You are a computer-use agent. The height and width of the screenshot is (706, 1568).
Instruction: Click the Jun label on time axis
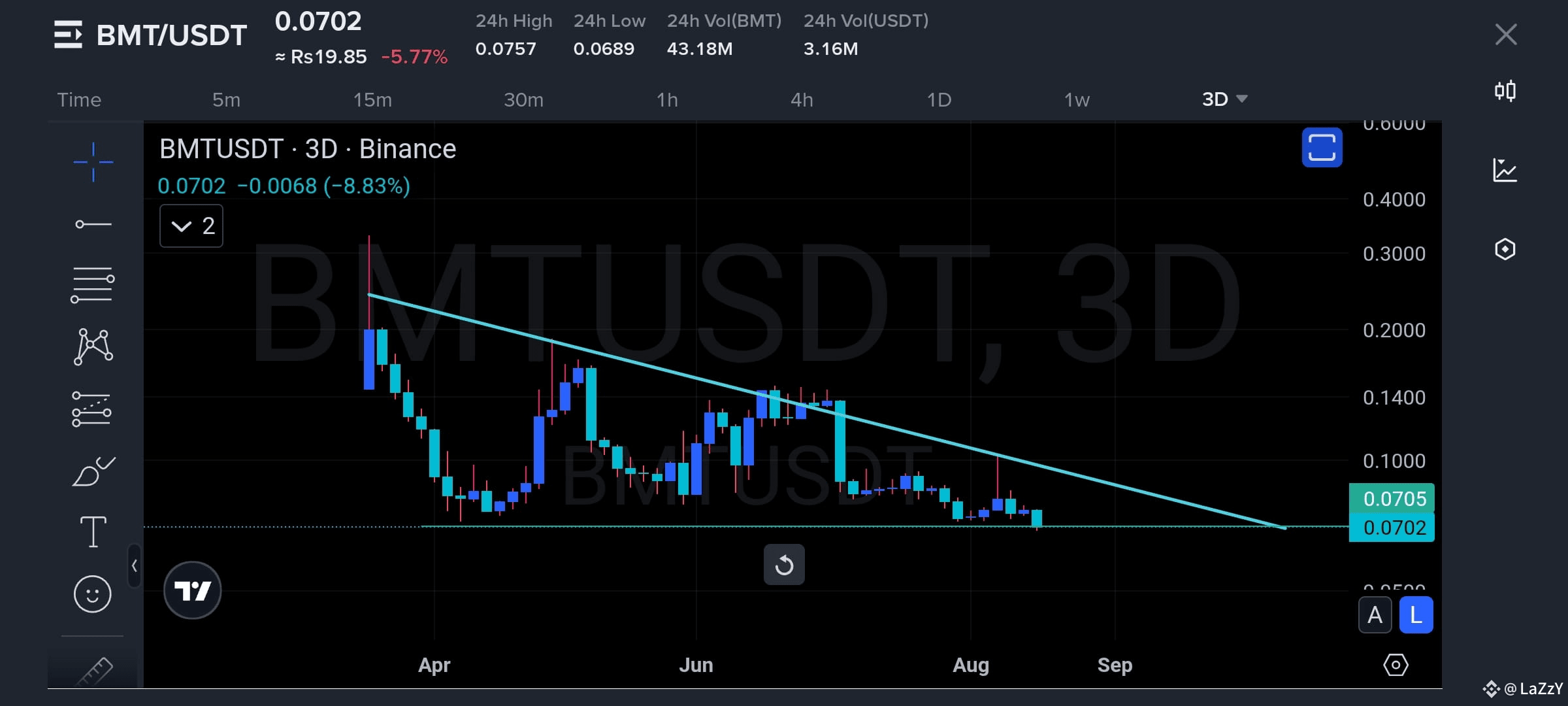(696, 665)
